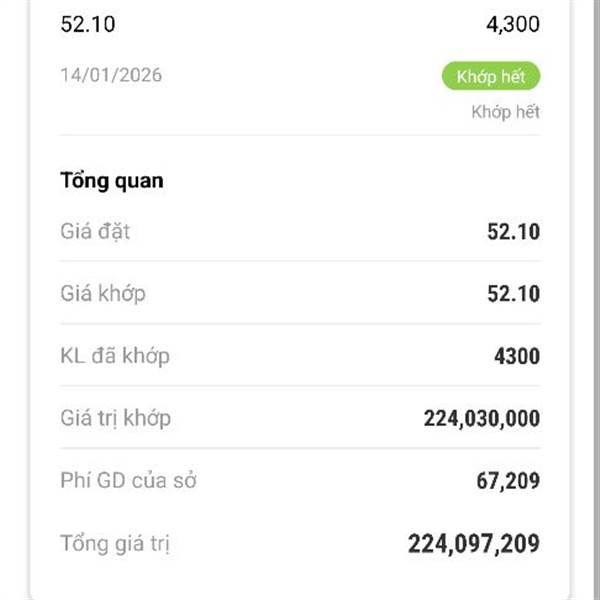Click the Phí GD của sở label
The image size is (600, 600).
pyautogui.click(x=128, y=481)
